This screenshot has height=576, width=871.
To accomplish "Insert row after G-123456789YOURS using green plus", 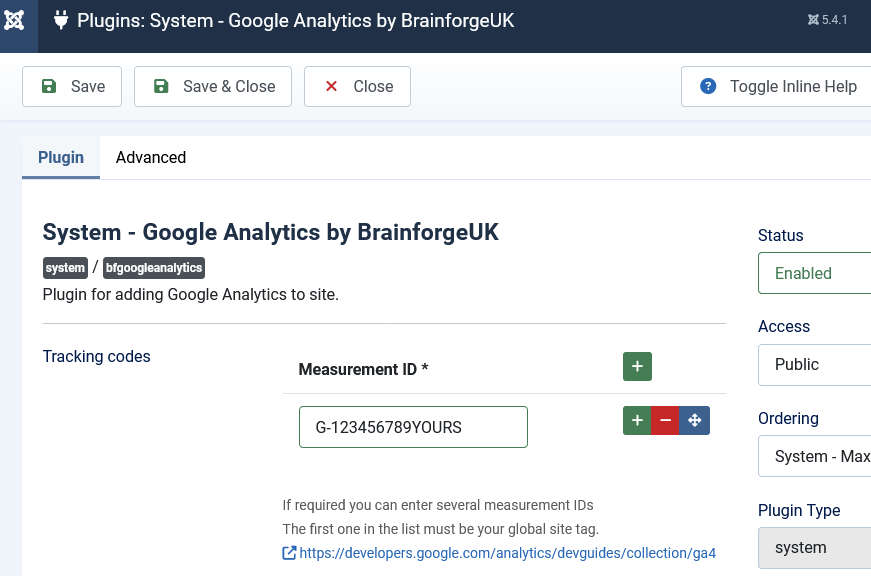I will [637, 421].
